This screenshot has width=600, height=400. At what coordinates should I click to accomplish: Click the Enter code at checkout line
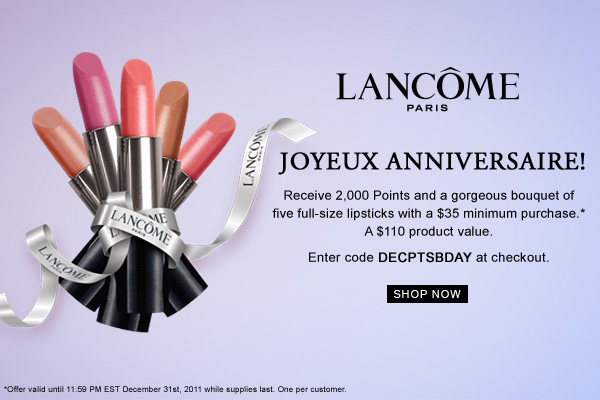tap(429, 257)
